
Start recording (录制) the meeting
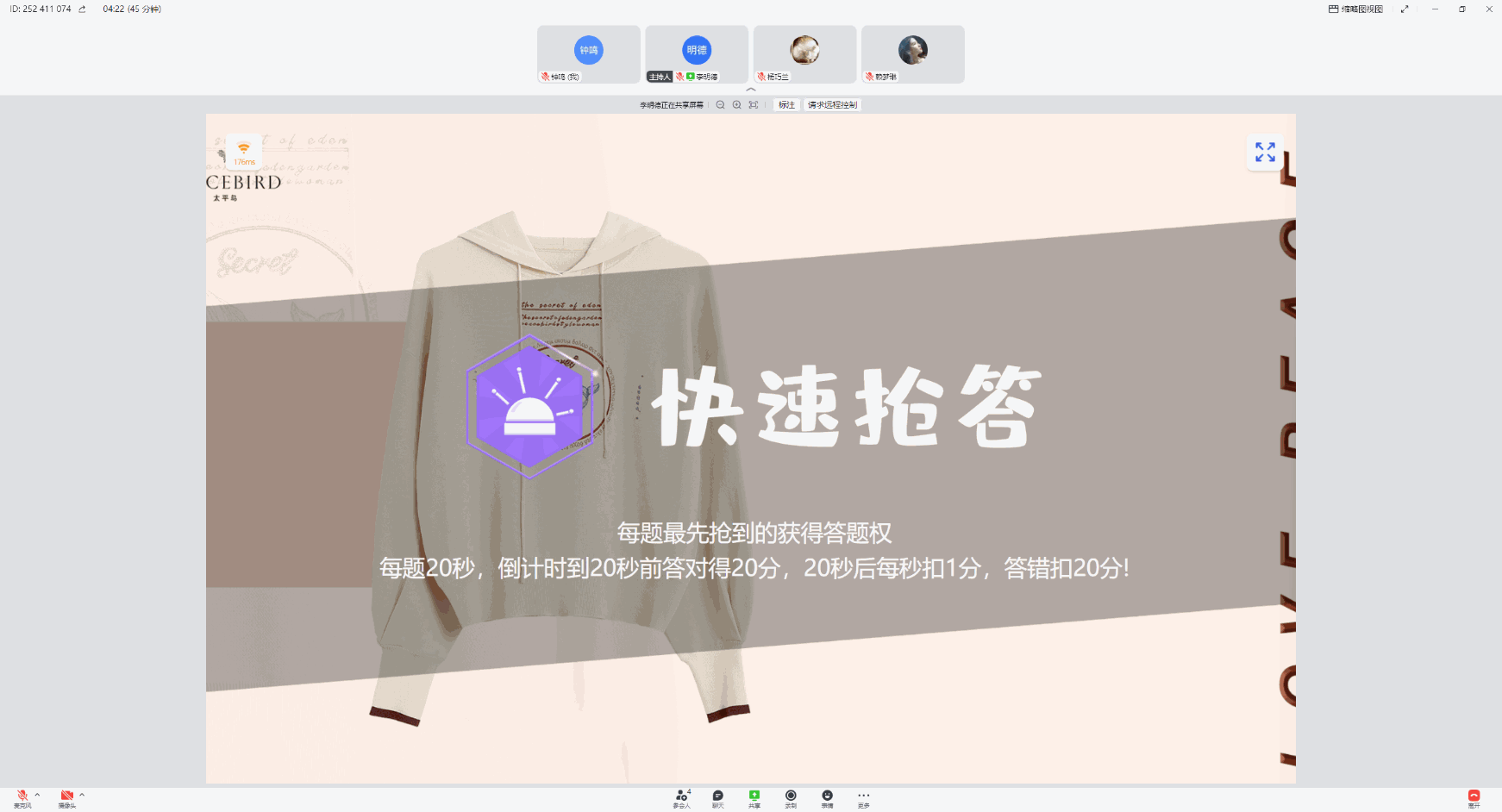point(791,797)
